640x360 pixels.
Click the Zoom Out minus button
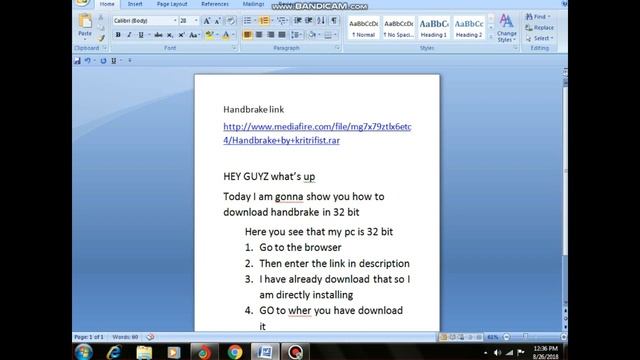pyautogui.click(x=507, y=337)
